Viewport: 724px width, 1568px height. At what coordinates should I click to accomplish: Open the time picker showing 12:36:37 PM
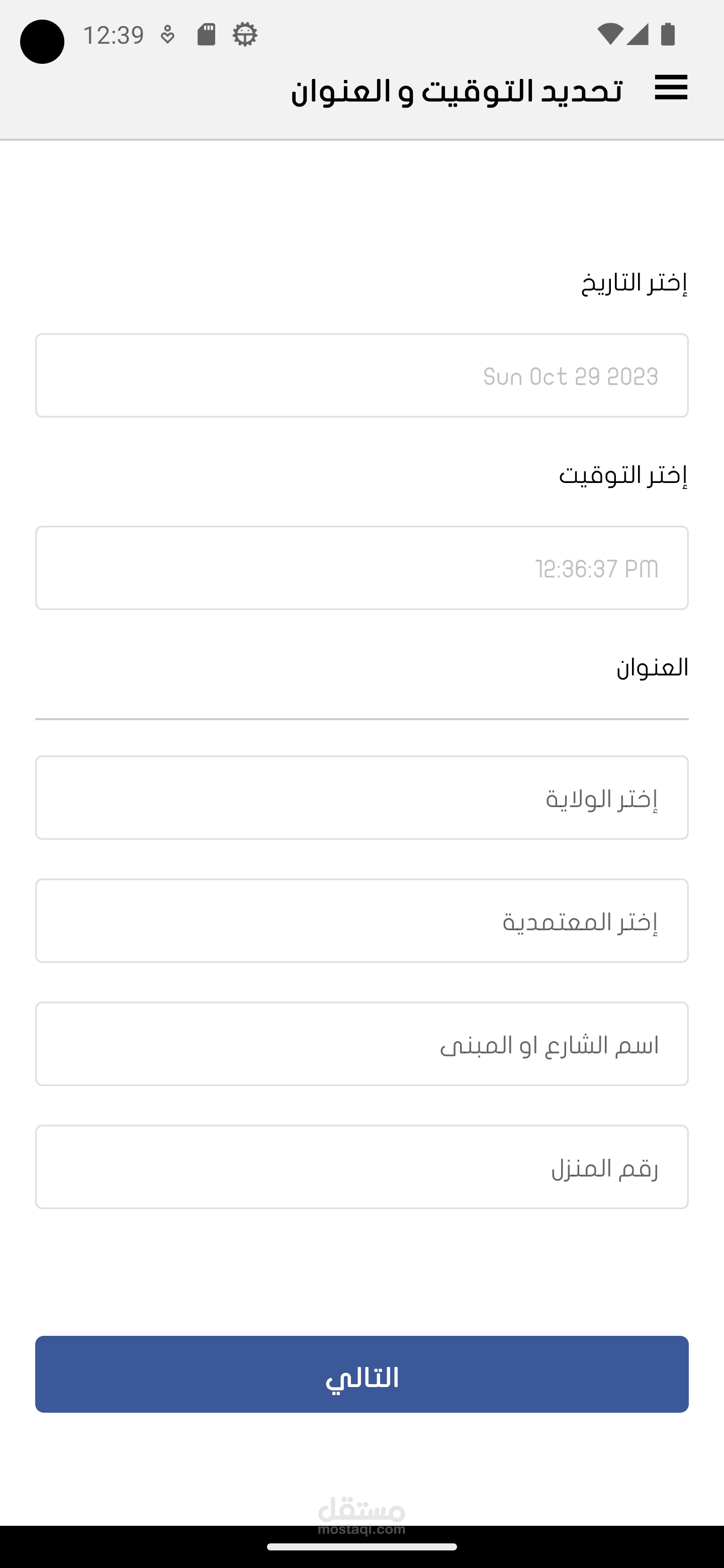pos(361,568)
